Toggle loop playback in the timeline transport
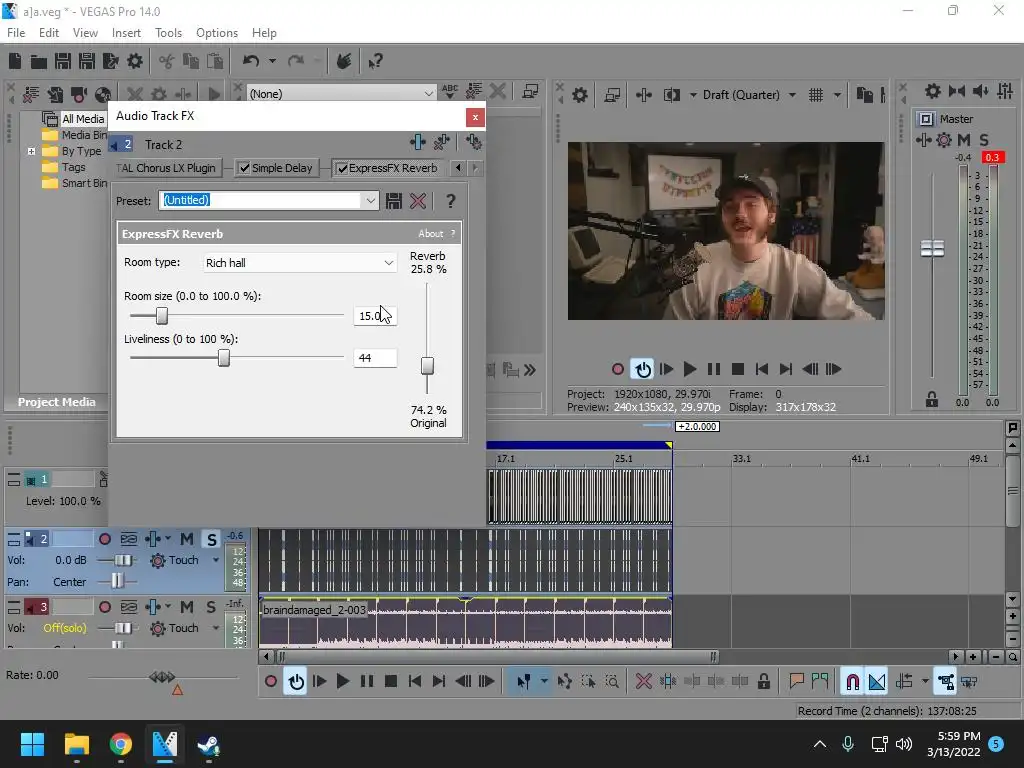Screen dimensions: 1024x768 296,682
